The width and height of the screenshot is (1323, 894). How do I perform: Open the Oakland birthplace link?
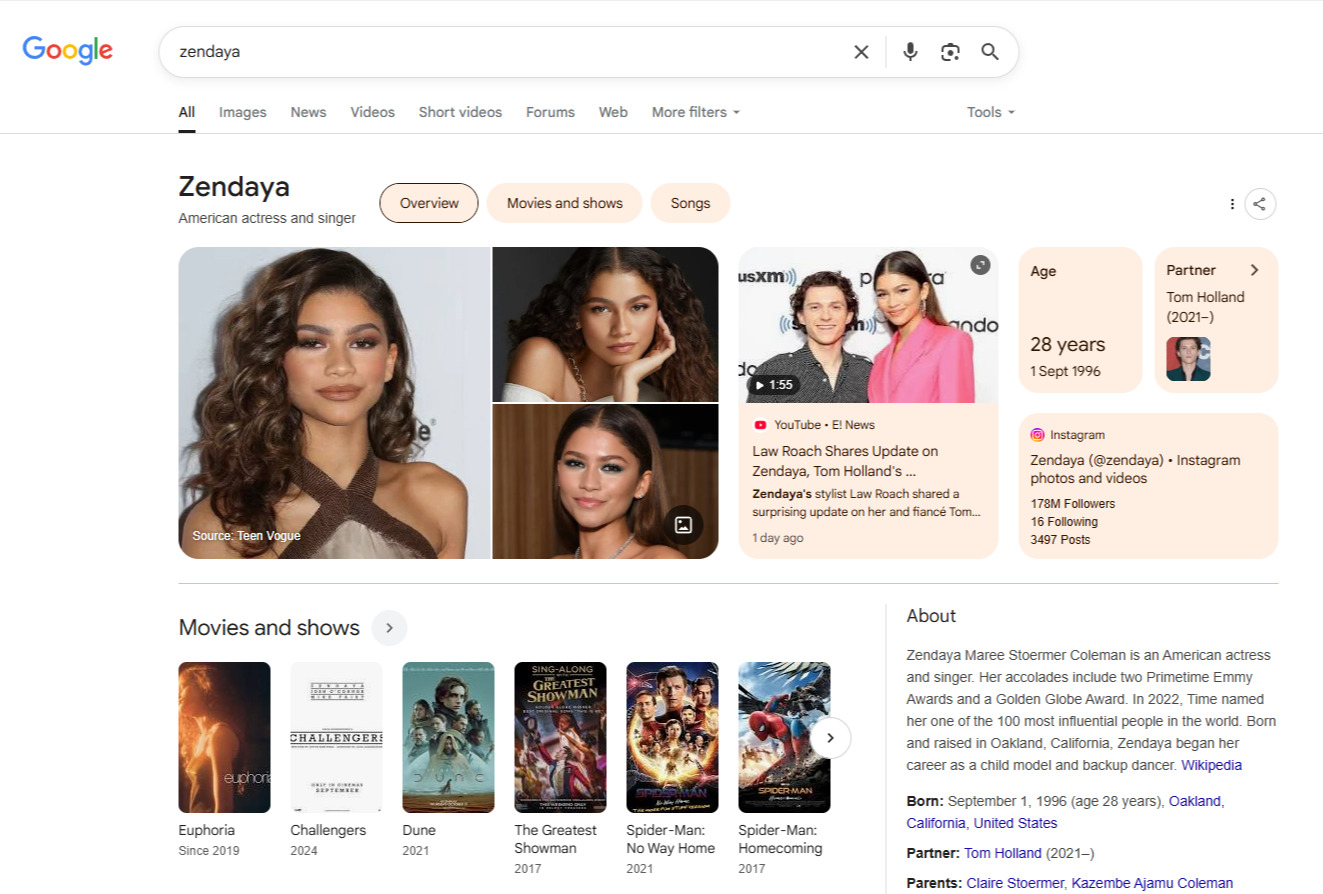(x=1195, y=801)
